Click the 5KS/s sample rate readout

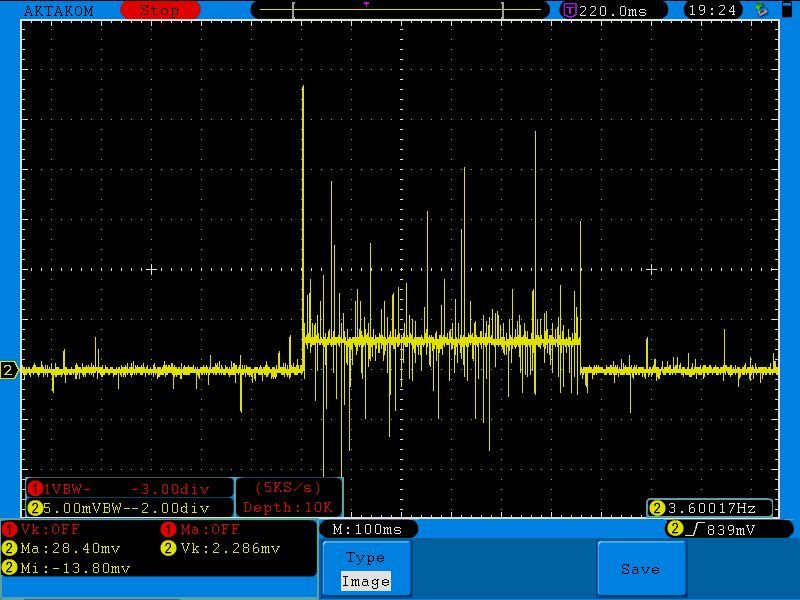(289, 488)
